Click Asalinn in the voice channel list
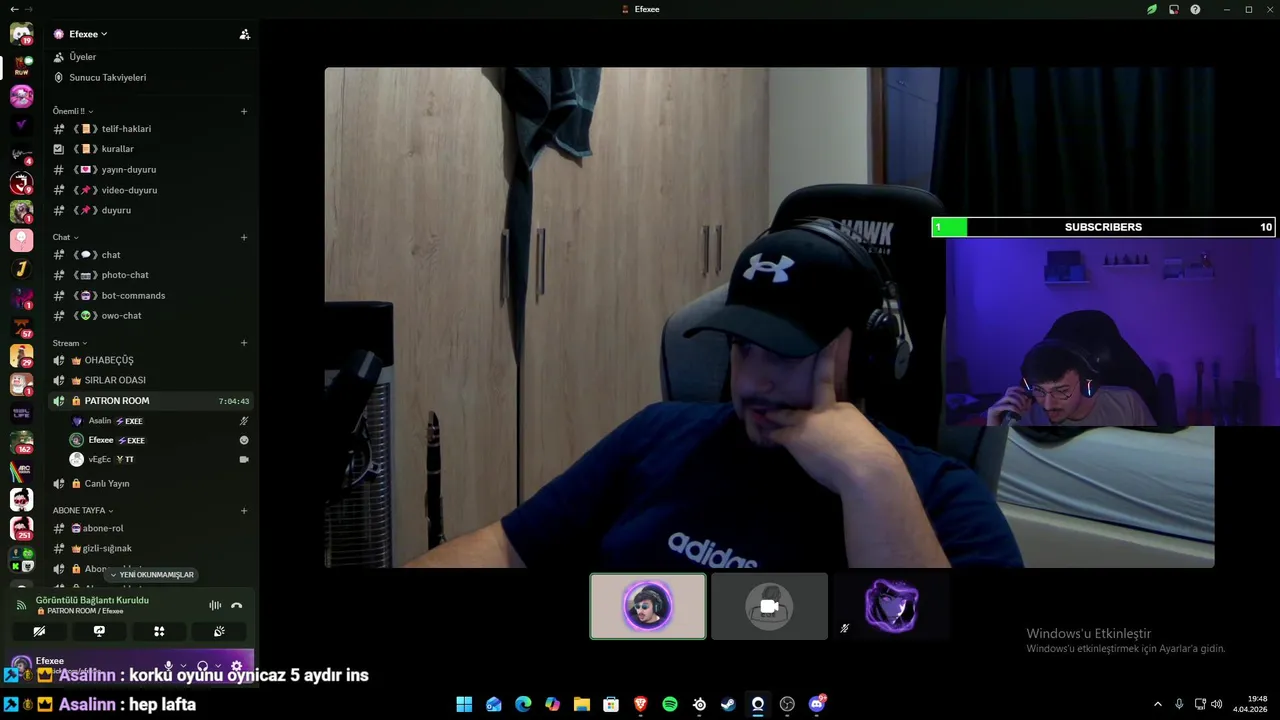The image size is (1280, 720). pos(159,421)
